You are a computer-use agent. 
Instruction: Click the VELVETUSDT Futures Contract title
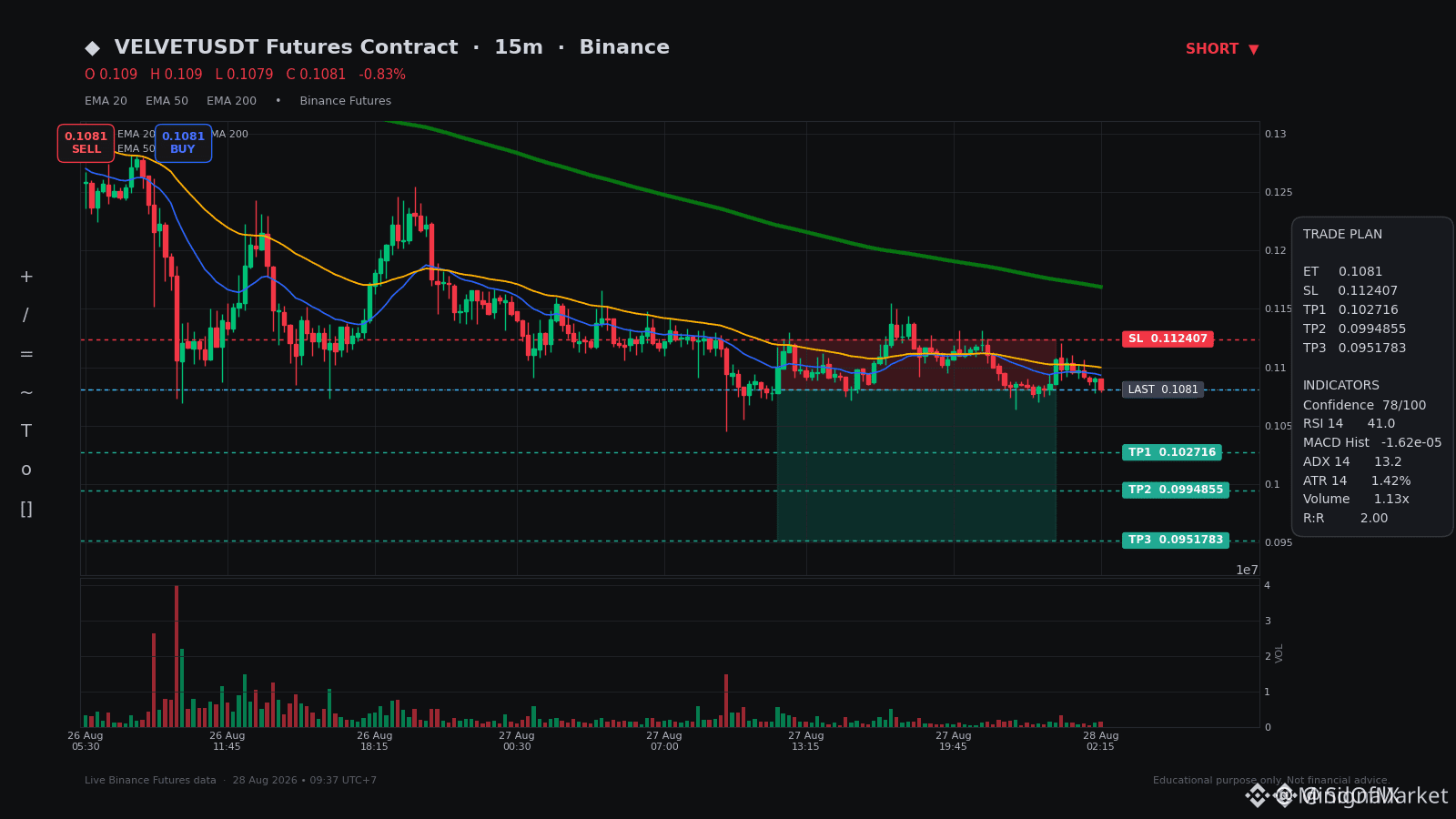(x=286, y=47)
